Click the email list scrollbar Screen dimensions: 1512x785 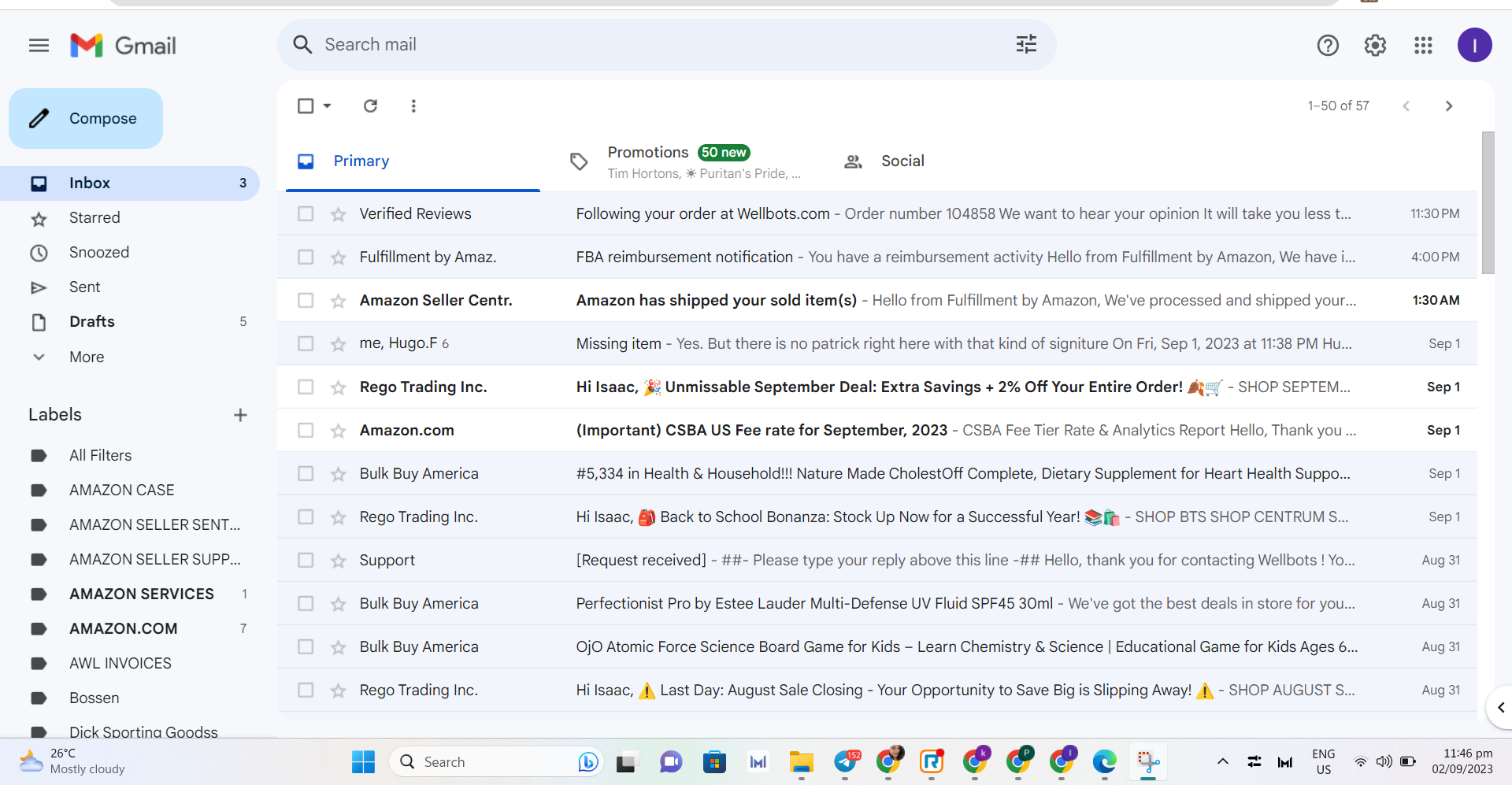point(1488,203)
